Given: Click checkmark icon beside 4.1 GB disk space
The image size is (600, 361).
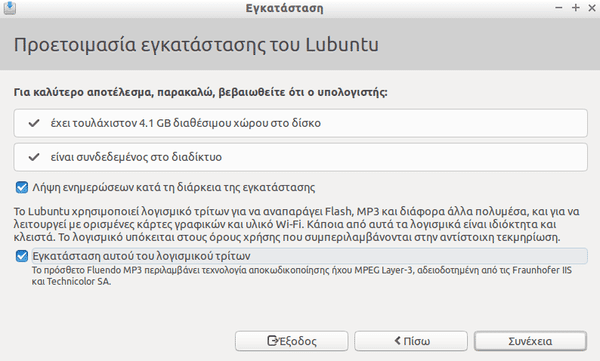Looking at the screenshot, I should click(x=34, y=123).
